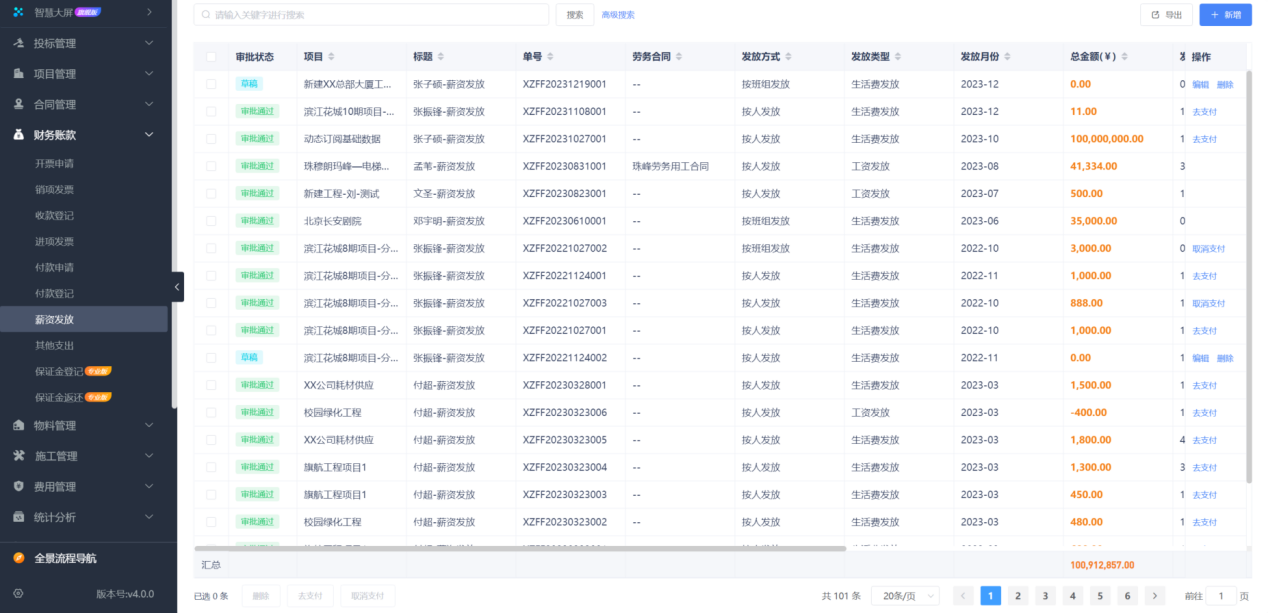Check the 珠穆朗玛峰一电梯 row checkbox

pyautogui.click(x=211, y=166)
